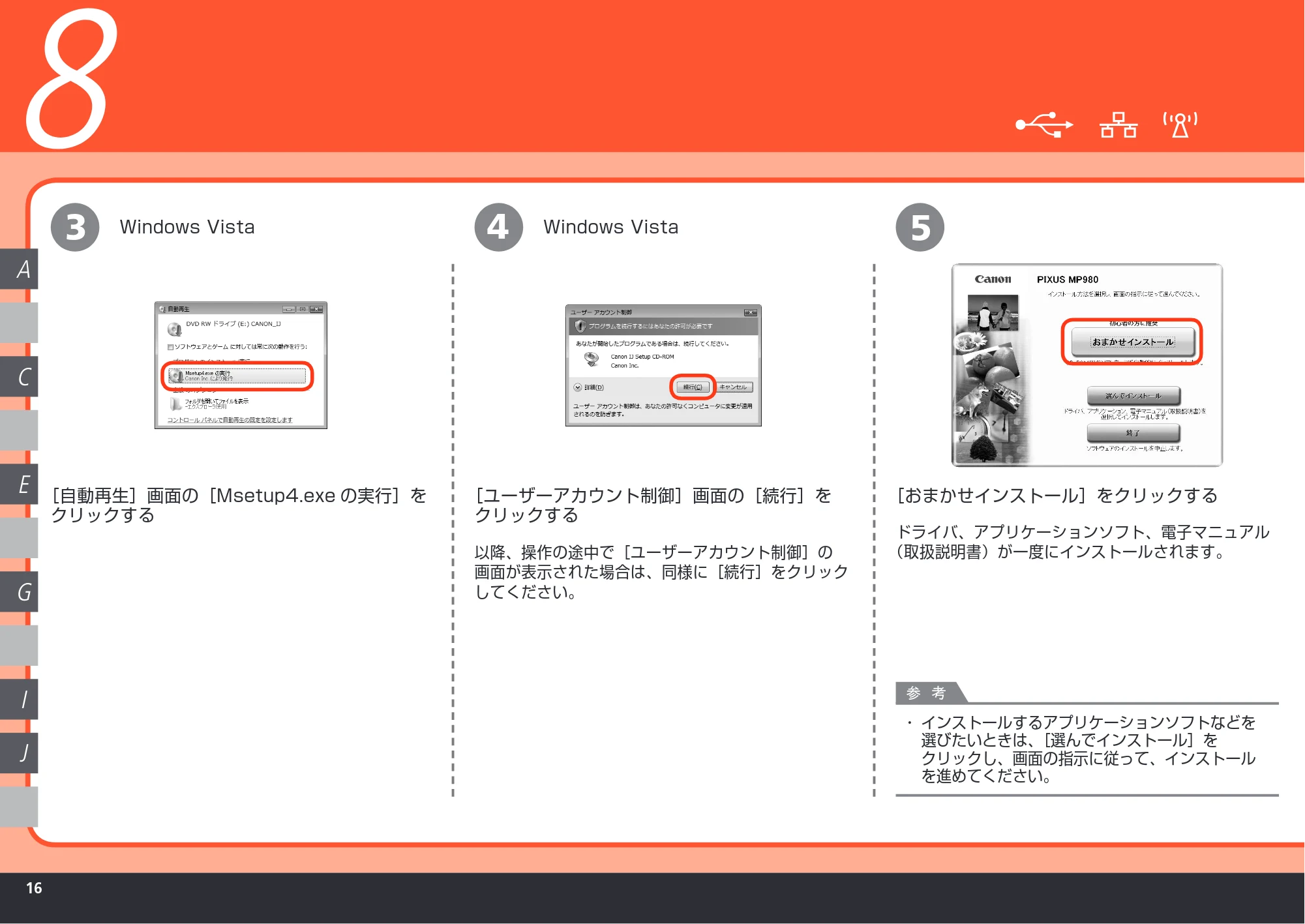The height and width of the screenshot is (924, 1305).
Task: Click the PIXUS MP980 title text
Action: click(x=1068, y=279)
